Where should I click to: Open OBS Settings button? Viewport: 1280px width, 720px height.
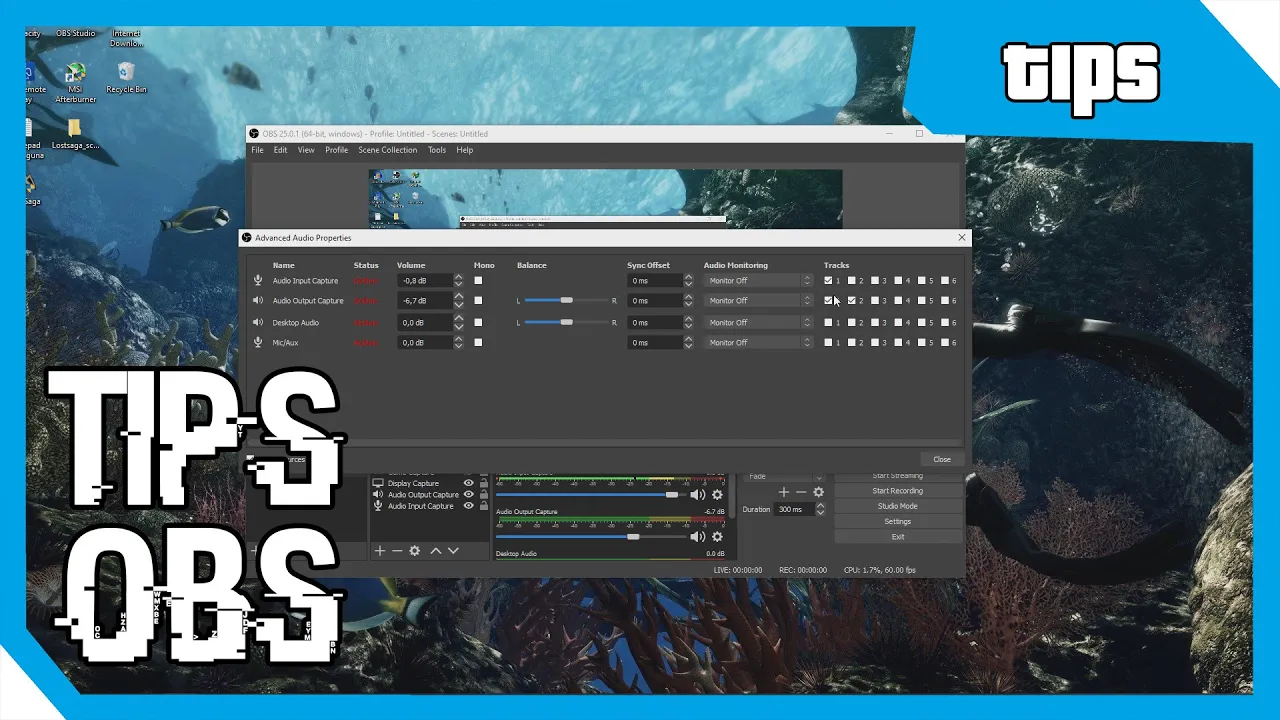pyautogui.click(x=897, y=521)
